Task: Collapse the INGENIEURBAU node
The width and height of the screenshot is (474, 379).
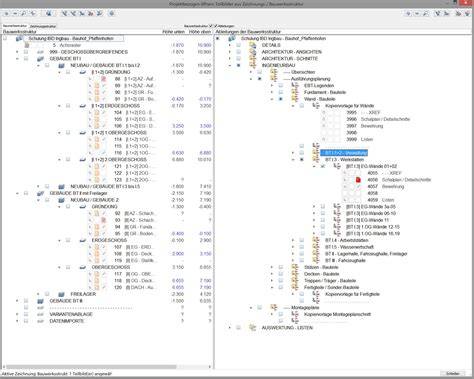Action: click(x=230, y=65)
